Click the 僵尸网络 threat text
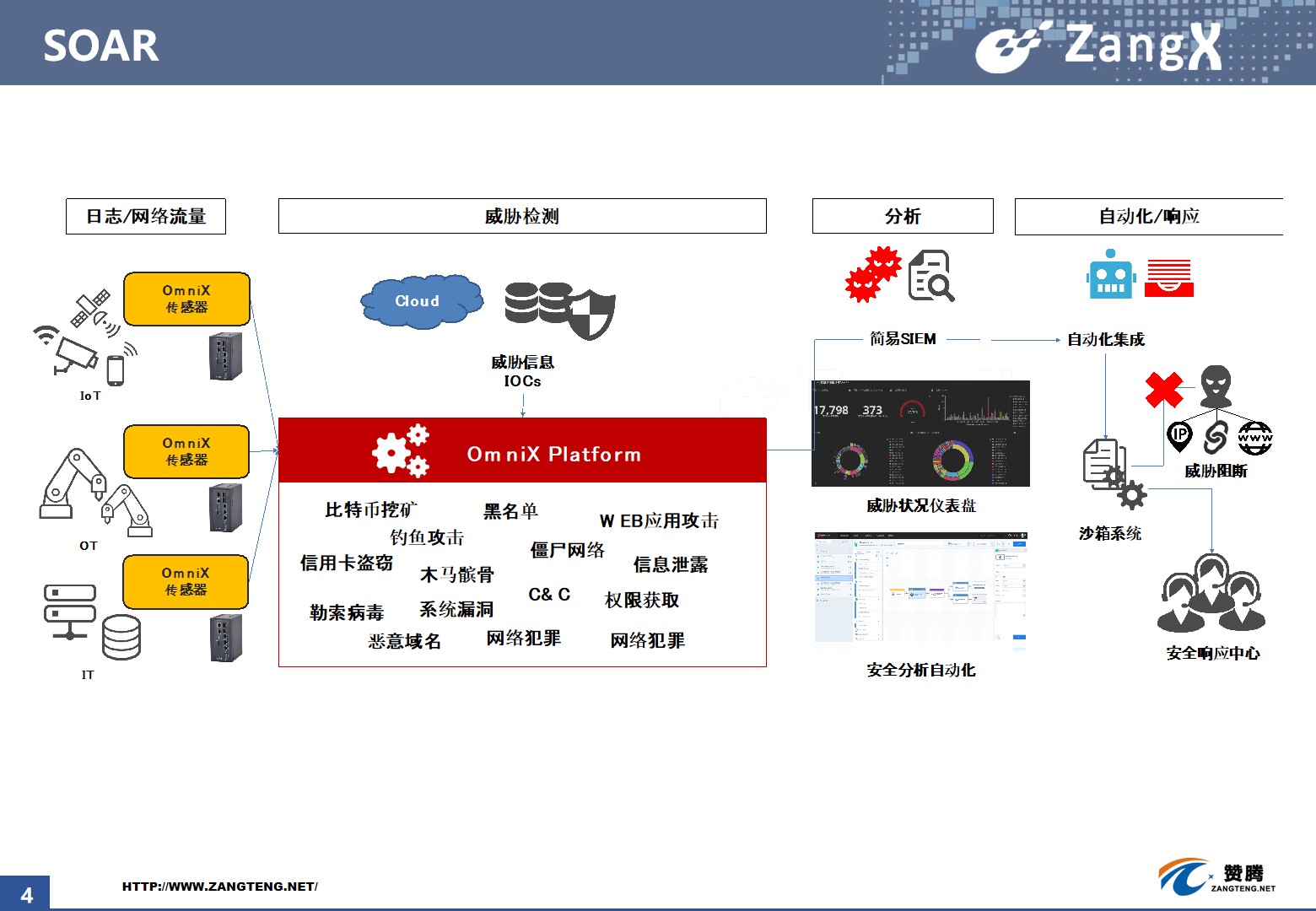This screenshot has height=911, width=1316. pos(567,550)
